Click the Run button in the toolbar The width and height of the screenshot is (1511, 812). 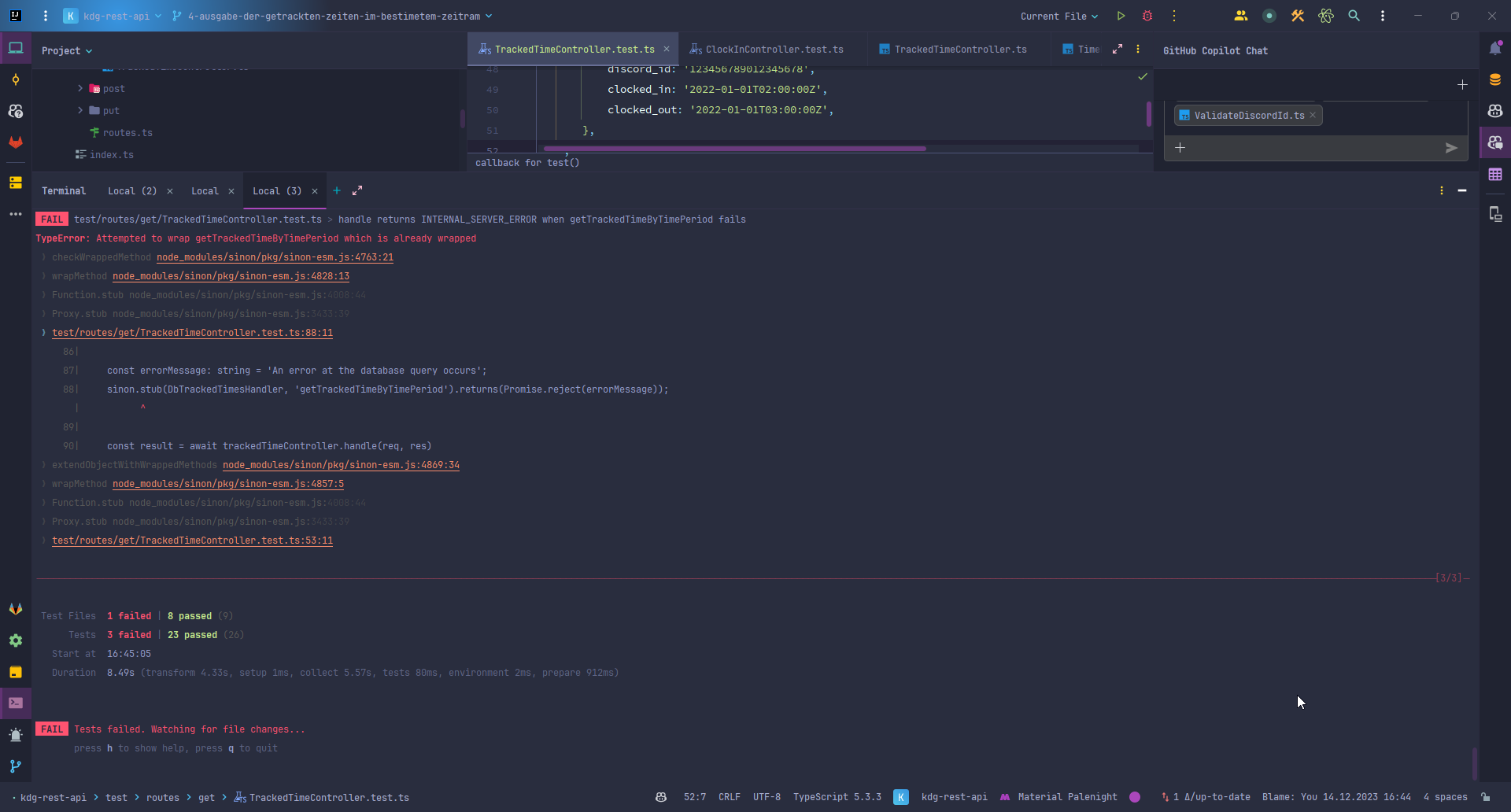tap(1121, 16)
